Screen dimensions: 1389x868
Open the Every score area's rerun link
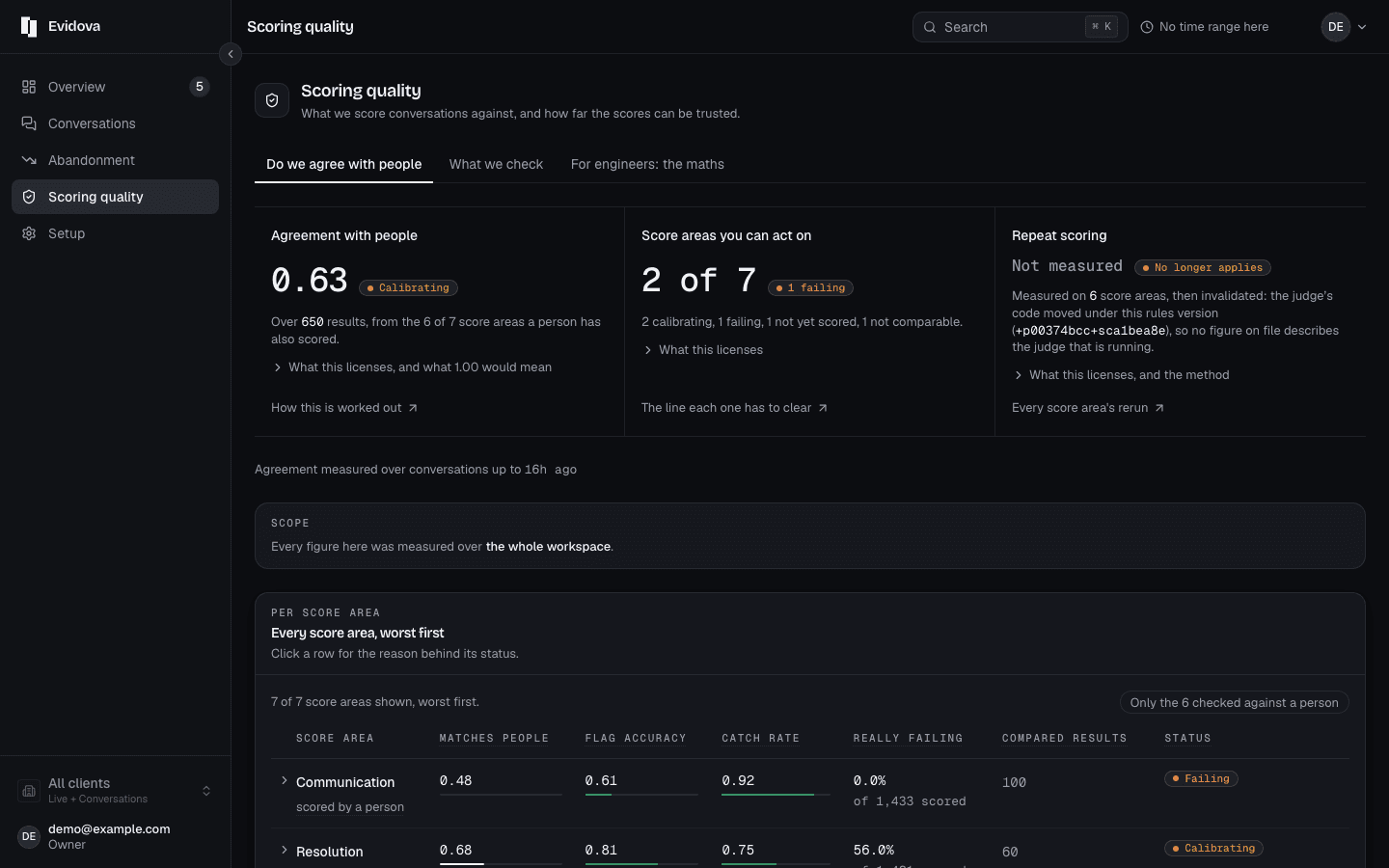tap(1088, 408)
